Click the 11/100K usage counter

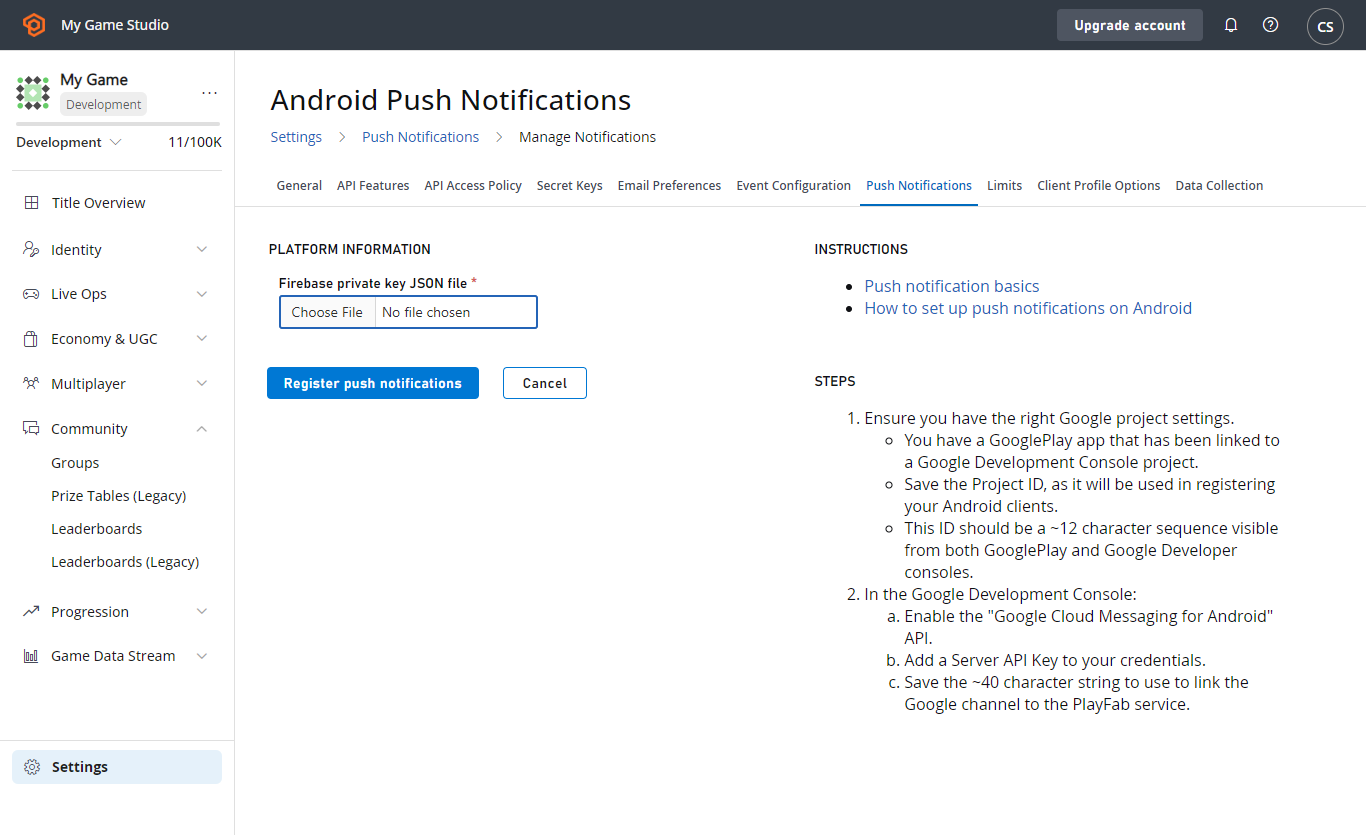point(195,142)
